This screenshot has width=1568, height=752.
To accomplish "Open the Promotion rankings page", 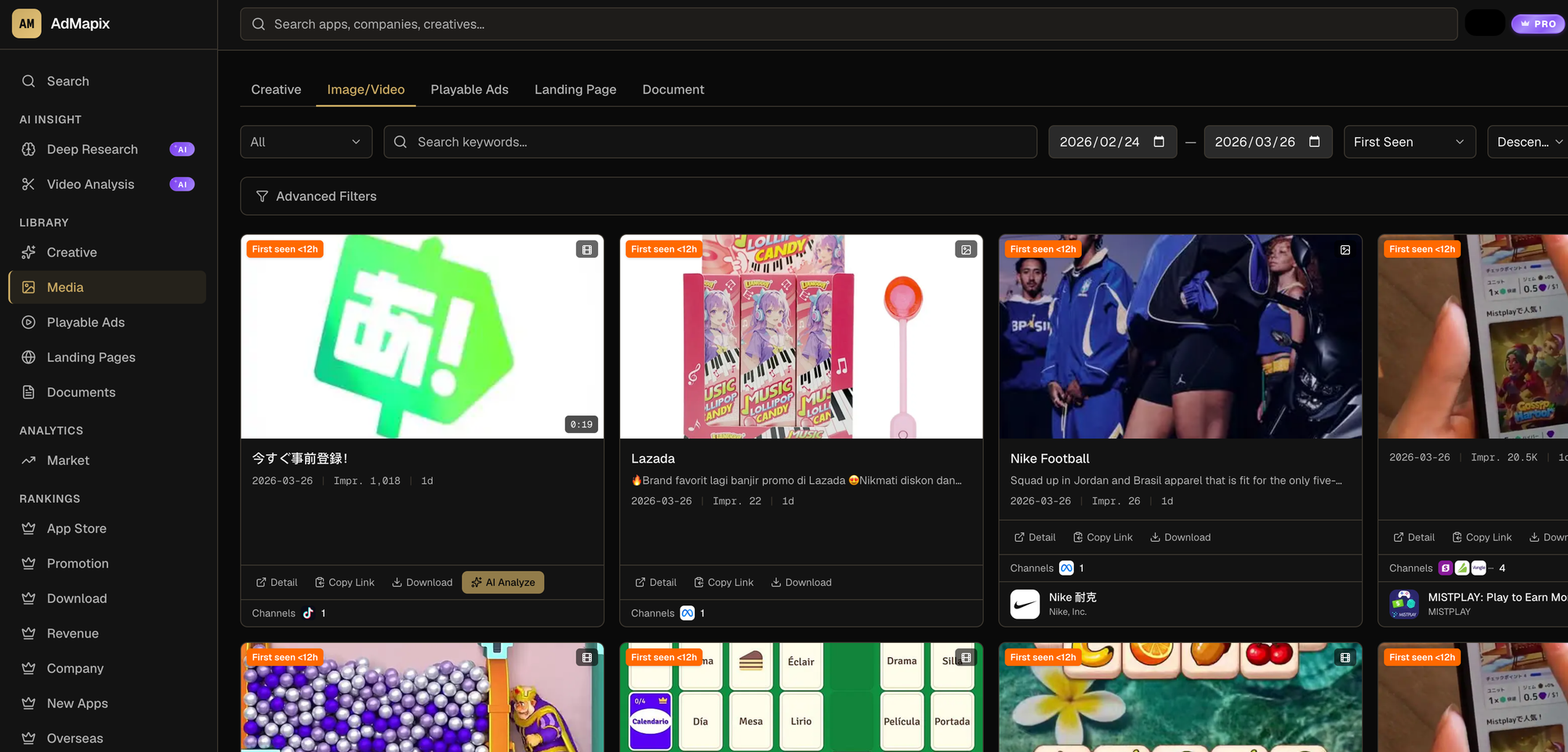I will click(78, 563).
